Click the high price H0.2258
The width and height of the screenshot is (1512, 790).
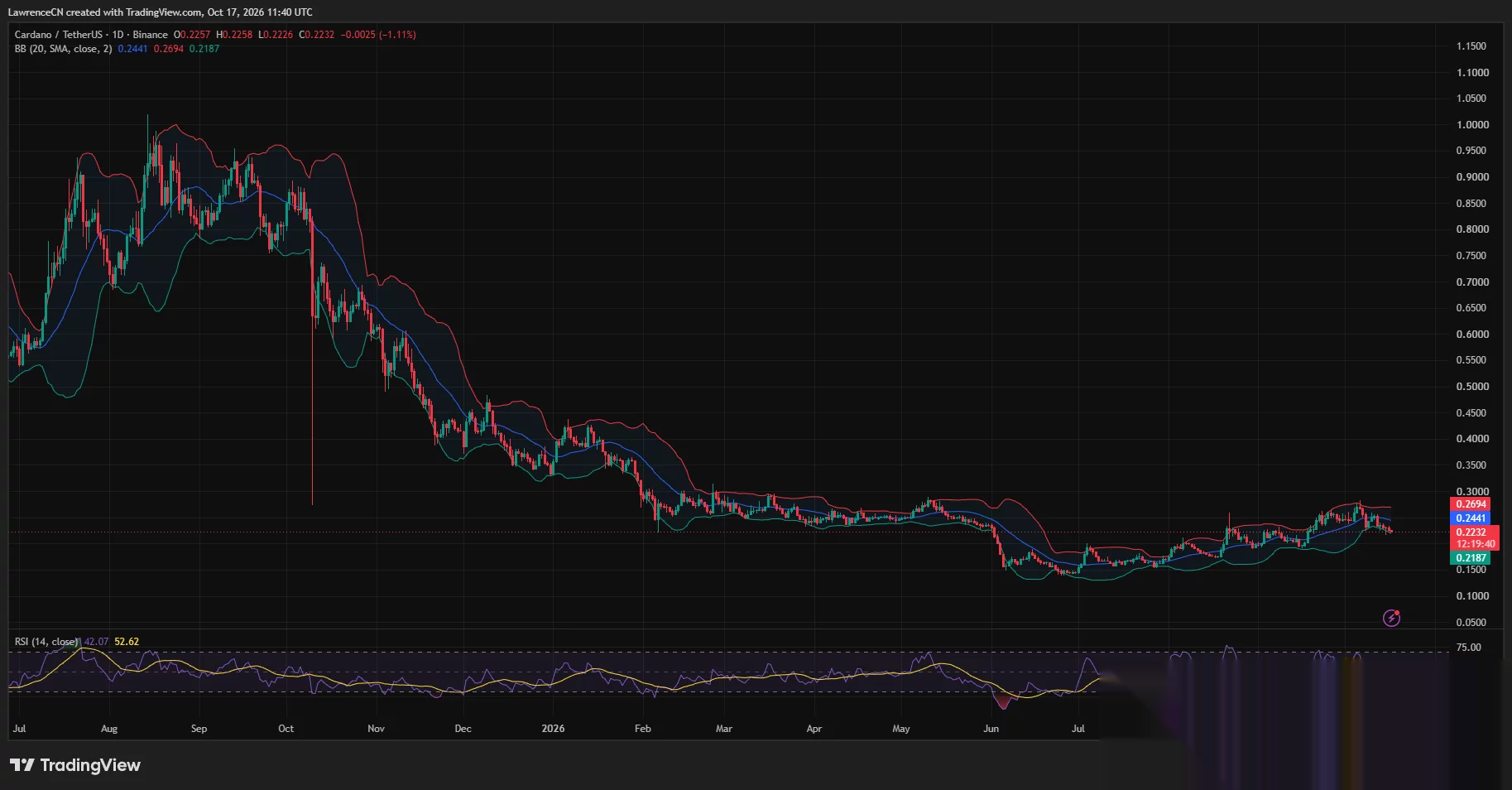[234, 35]
